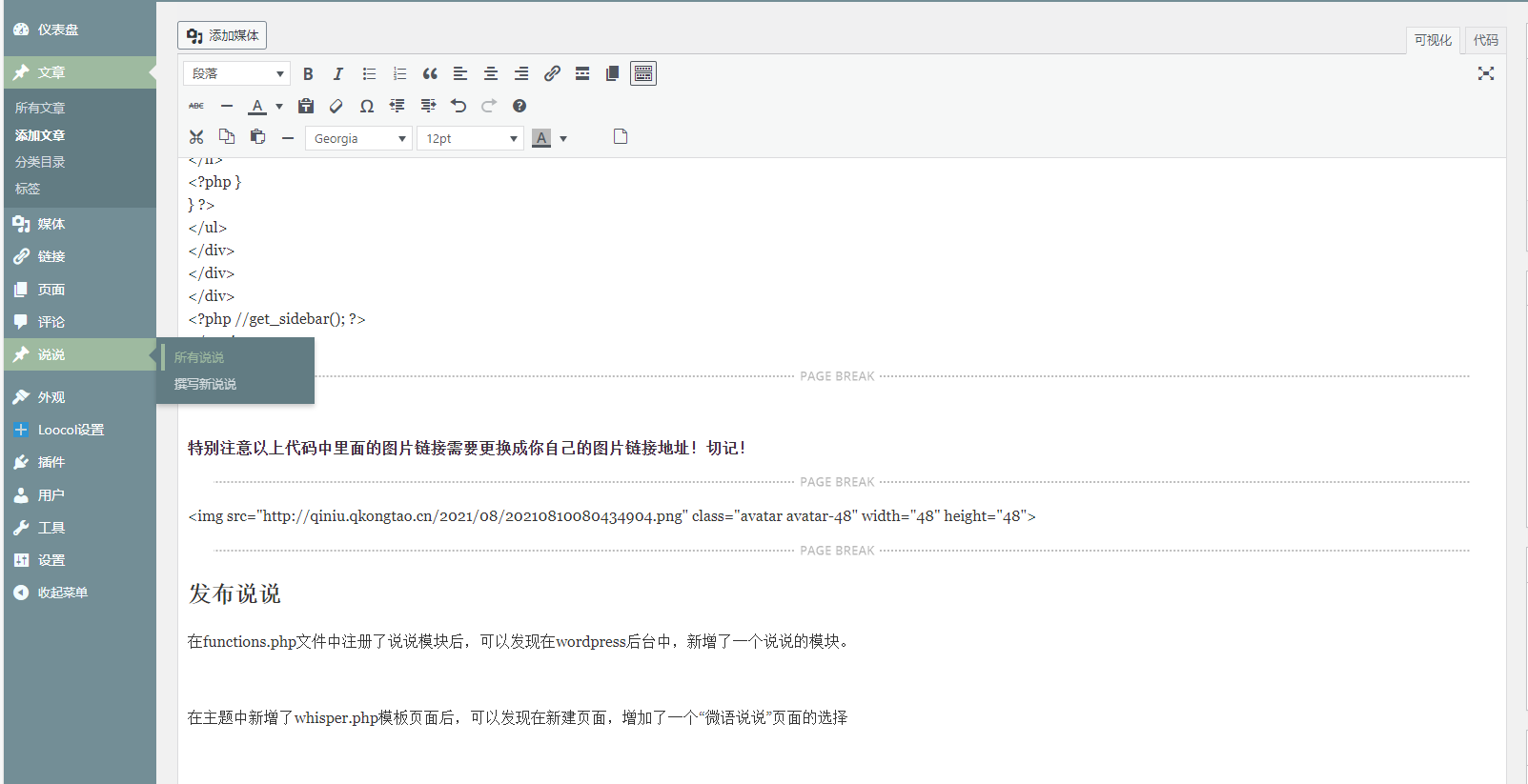Image resolution: width=1528 pixels, height=784 pixels.
Task: Insert the Read More tag
Action: (x=582, y=74)
